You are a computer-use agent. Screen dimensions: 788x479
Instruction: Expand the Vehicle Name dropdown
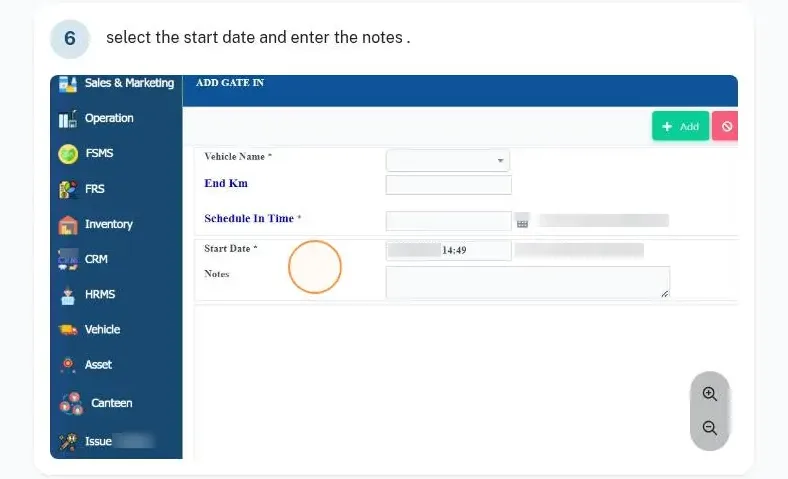tap(448, 160)
